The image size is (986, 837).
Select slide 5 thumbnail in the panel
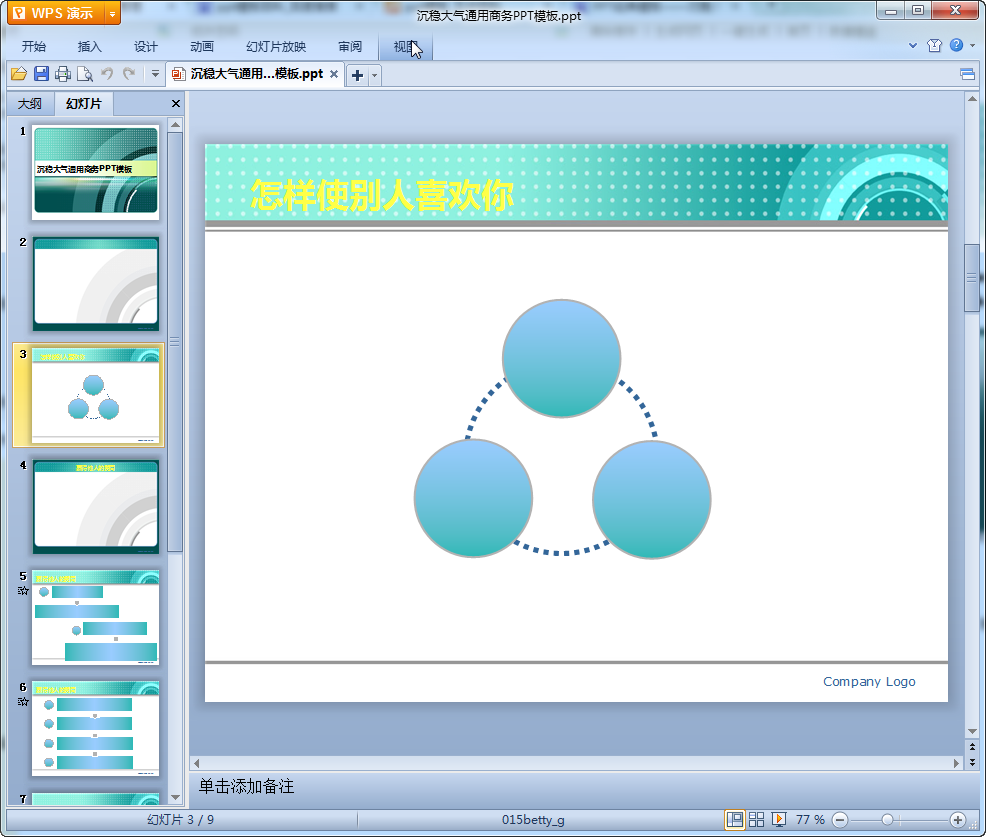(95, 617)
